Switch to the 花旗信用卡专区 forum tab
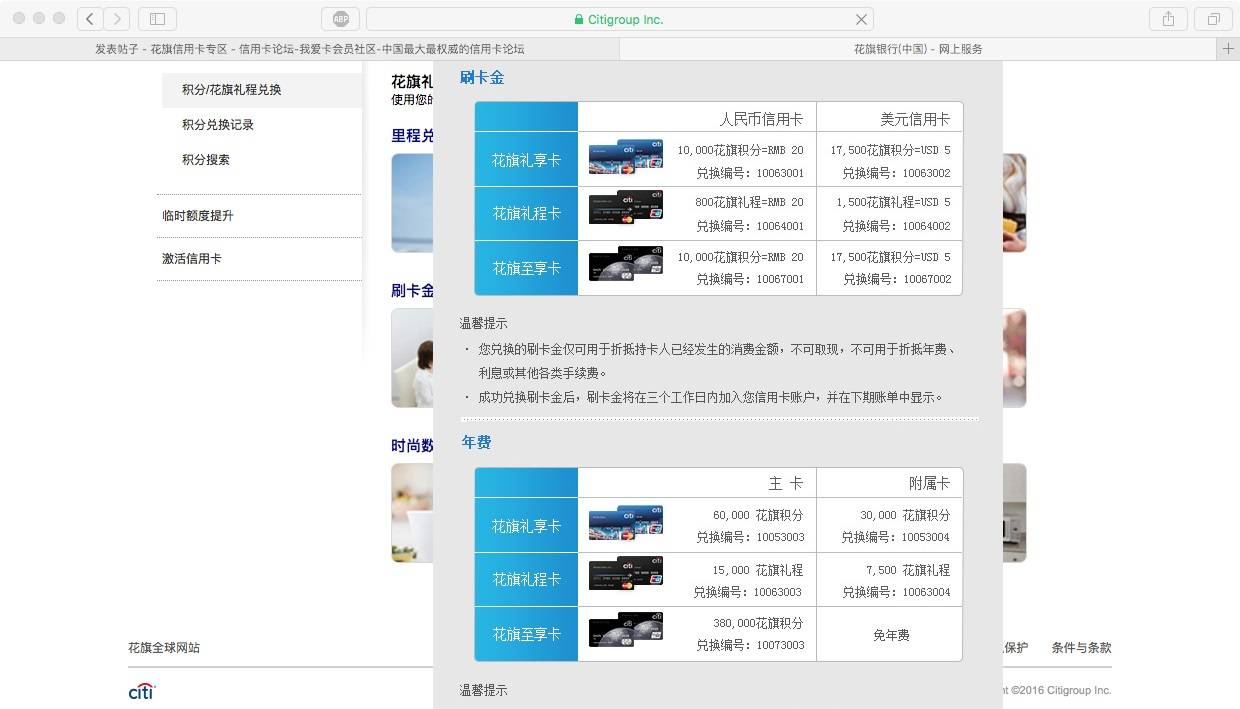The height and width of the screenshot is (709, 1240). [x=310, y=48]
